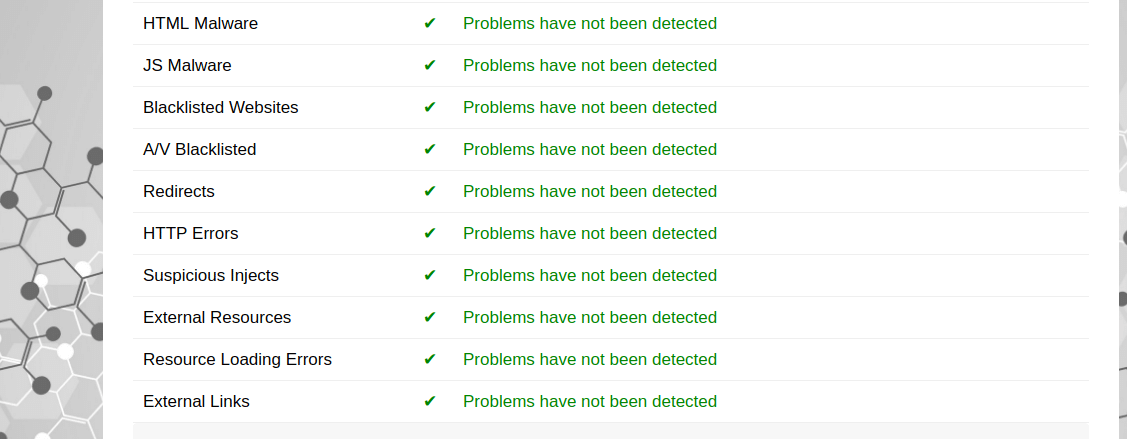Open the Redirects status message
1127x439 pixels.
coord(590,192)
